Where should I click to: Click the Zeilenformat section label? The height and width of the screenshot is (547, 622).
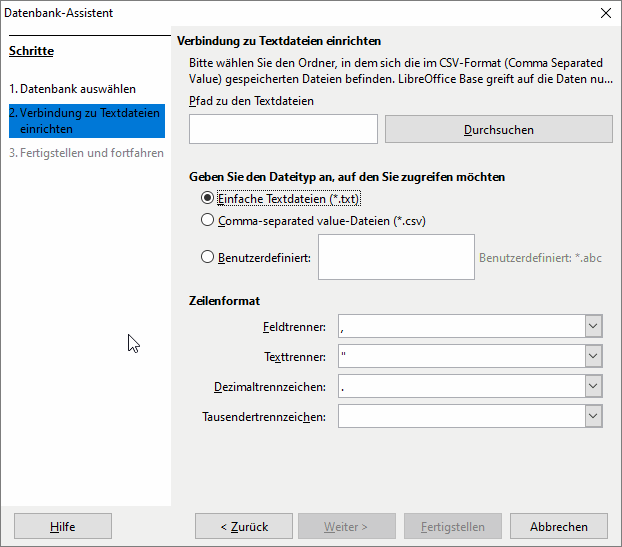click(224, 301)
